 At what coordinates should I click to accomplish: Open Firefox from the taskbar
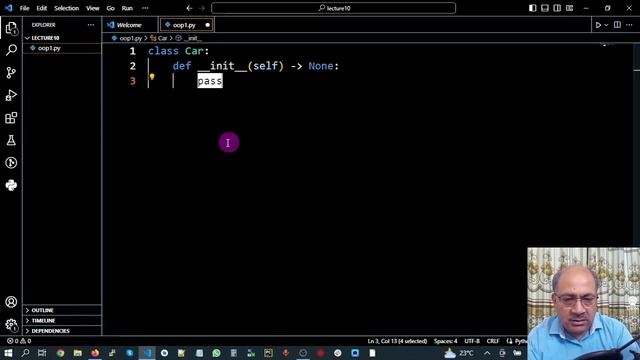(x=95, y=353)
